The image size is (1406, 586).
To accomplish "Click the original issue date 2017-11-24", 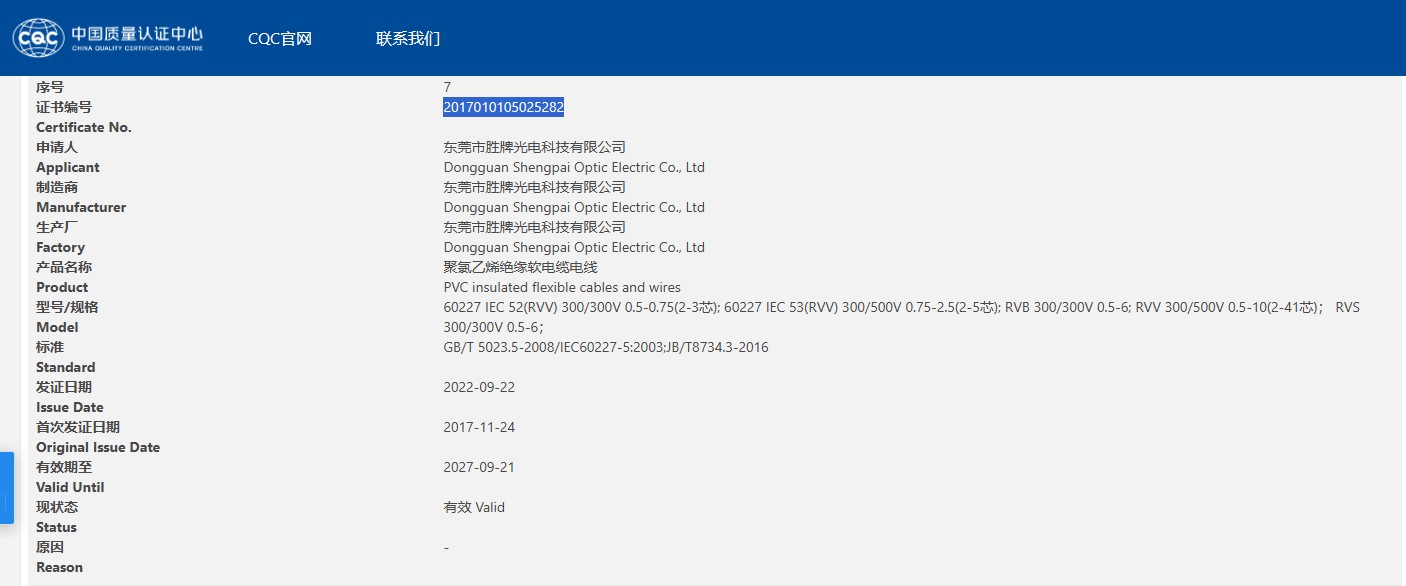I will click(479, 427).
